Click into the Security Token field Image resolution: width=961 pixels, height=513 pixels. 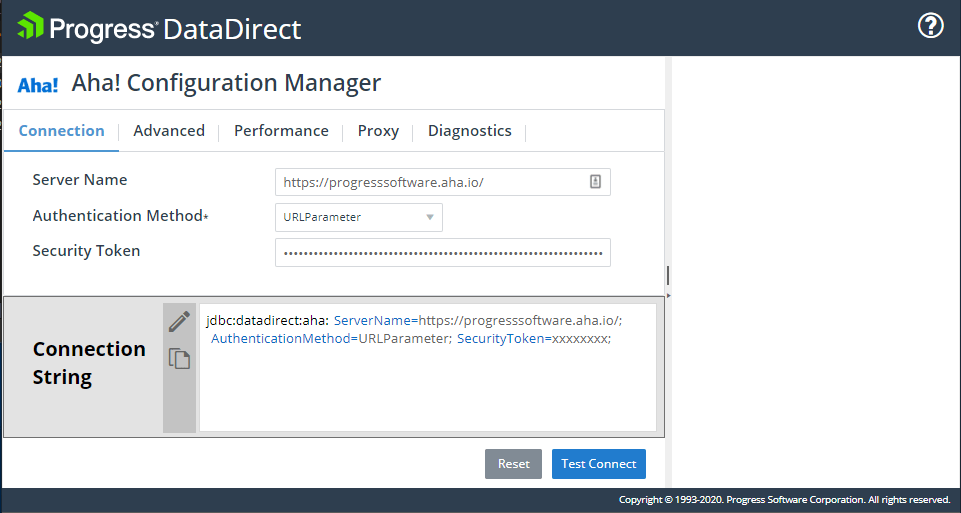pos(442,253)
